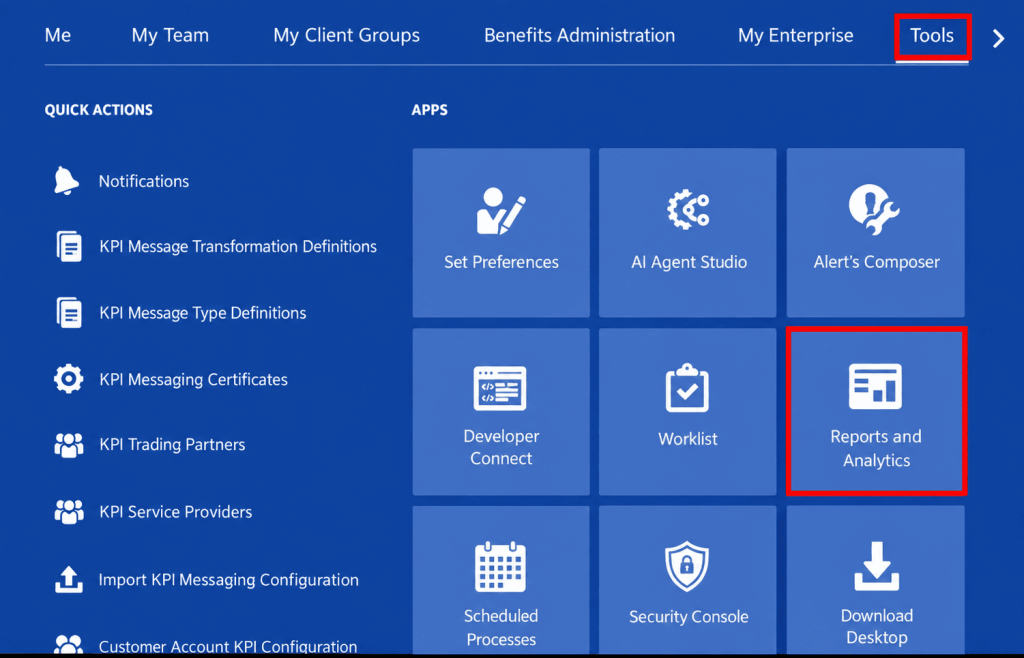Open the KPI Service Providers link
Image resolution: width=1024 pixels, height=658 pixels.
pyautogui.click(x=176, y=512)
